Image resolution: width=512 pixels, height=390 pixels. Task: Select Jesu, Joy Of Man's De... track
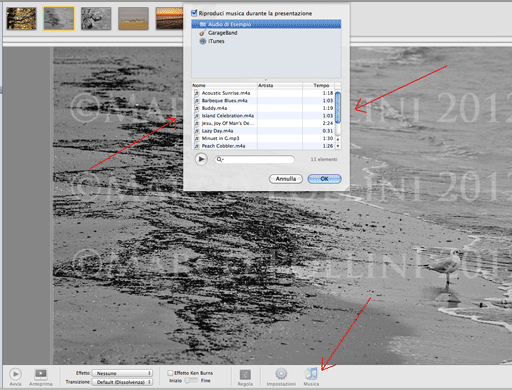pyautogui.click(x=263, y=123)
